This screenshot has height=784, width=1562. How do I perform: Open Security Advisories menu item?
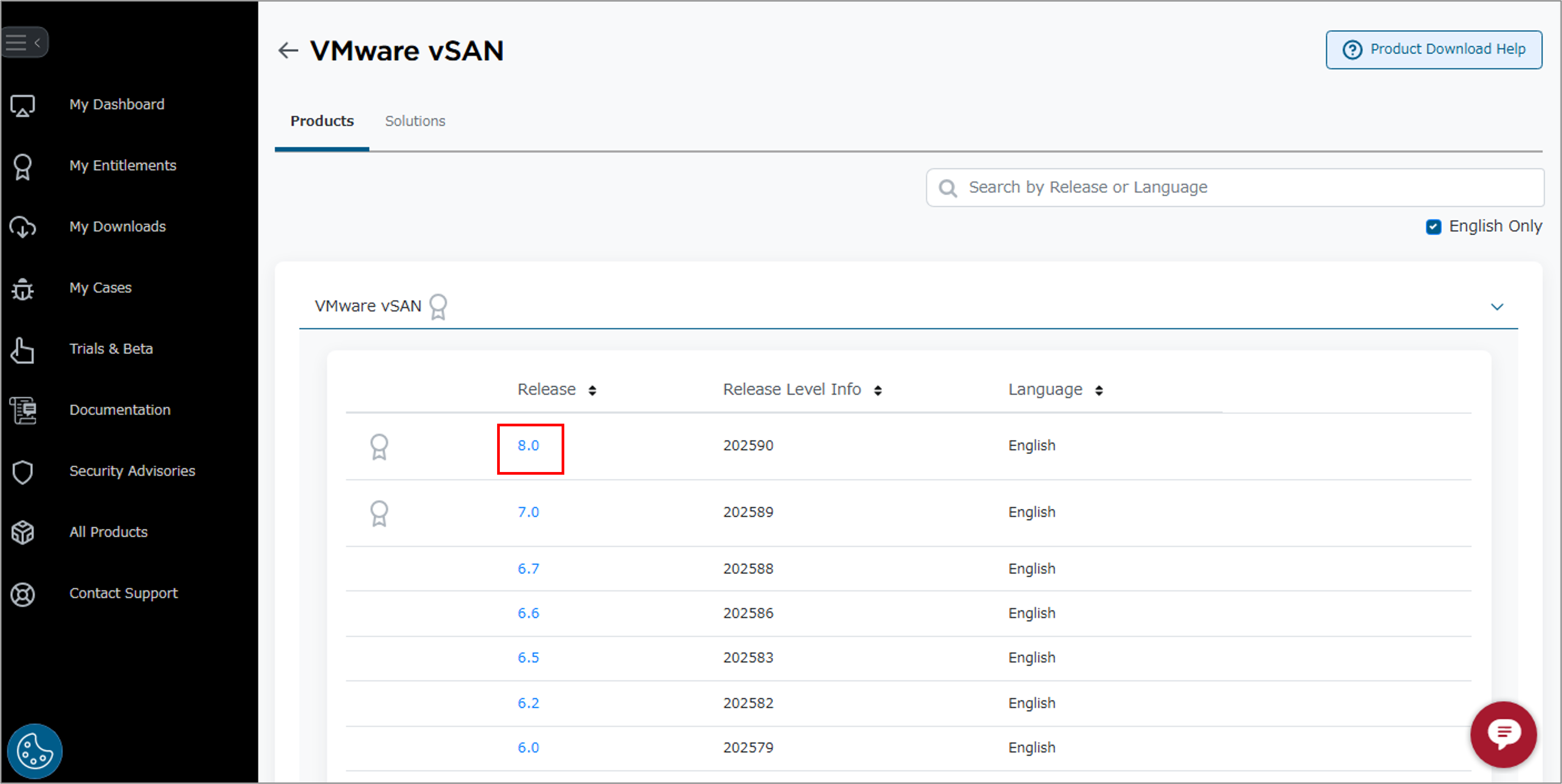132,471
